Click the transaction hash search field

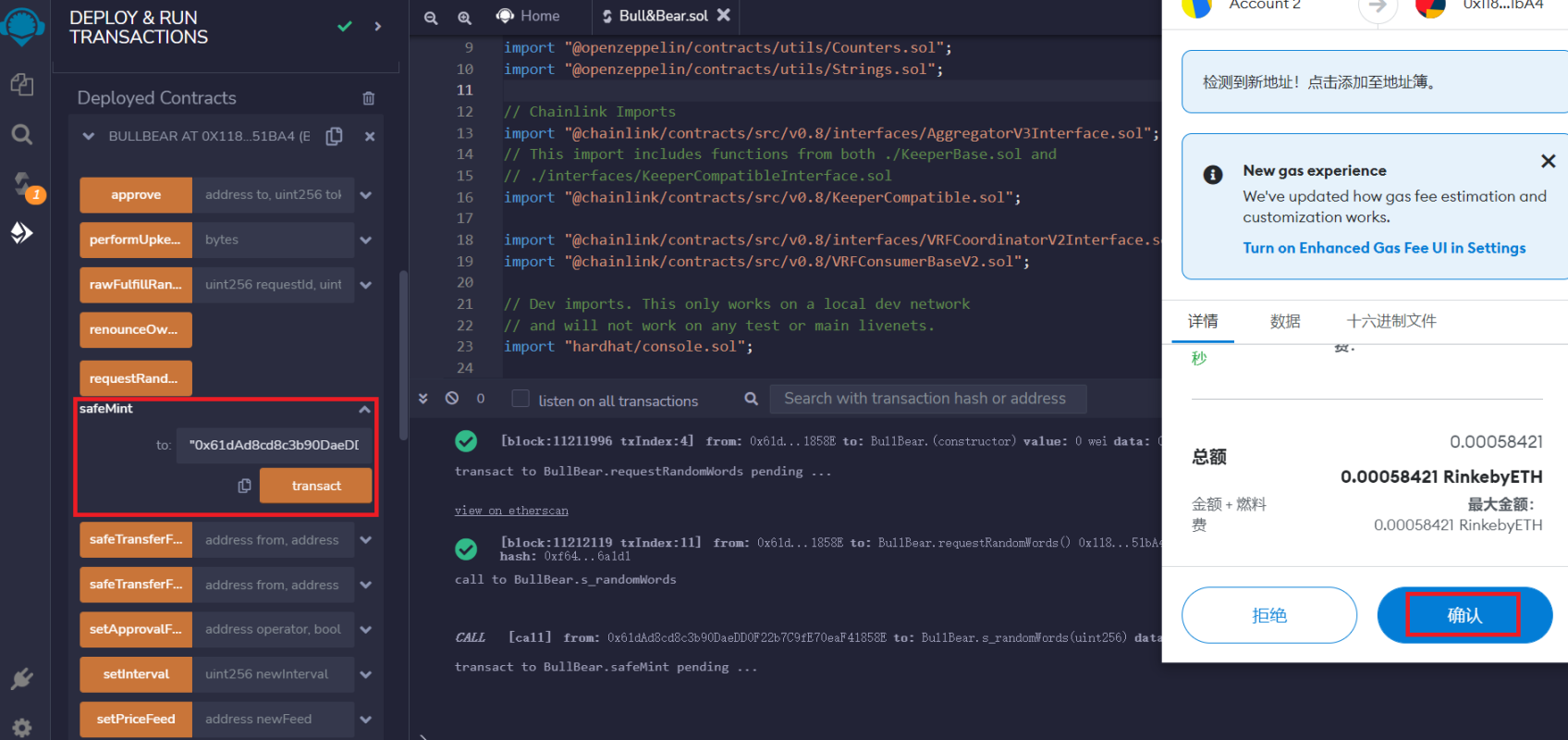926,399
